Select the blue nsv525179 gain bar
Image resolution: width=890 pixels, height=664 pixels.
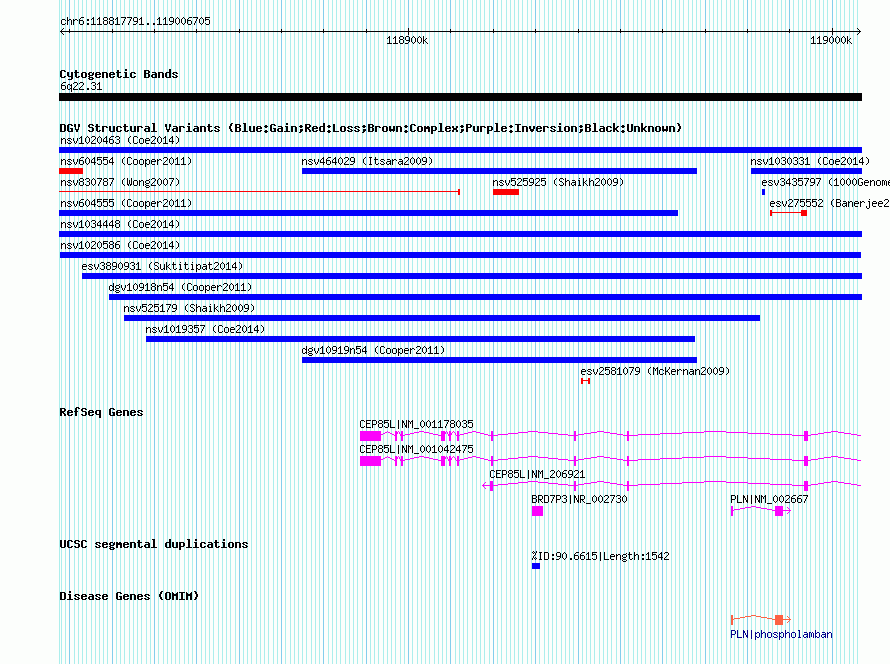(x=442, y=318)
